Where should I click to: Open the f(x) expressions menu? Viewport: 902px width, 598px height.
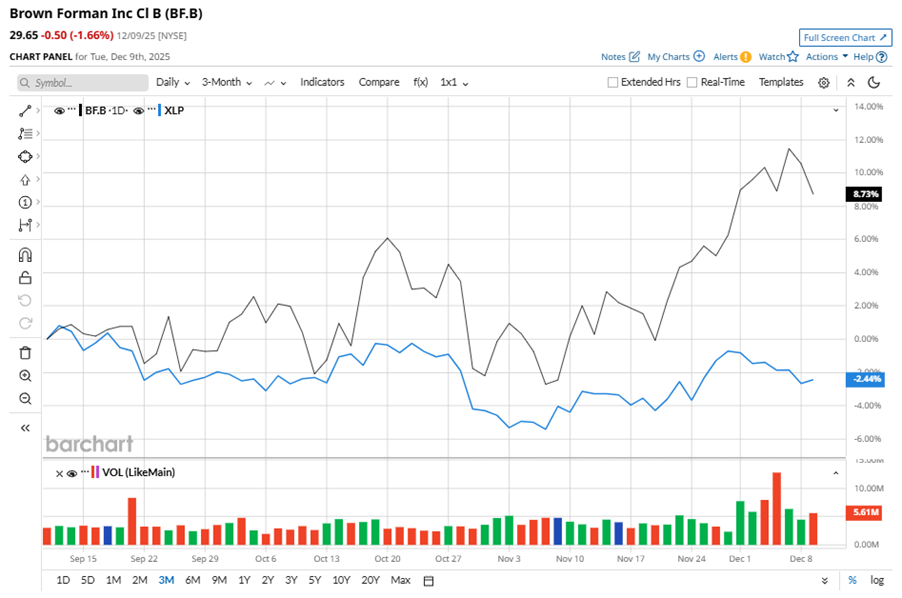[x=421, y=82]
